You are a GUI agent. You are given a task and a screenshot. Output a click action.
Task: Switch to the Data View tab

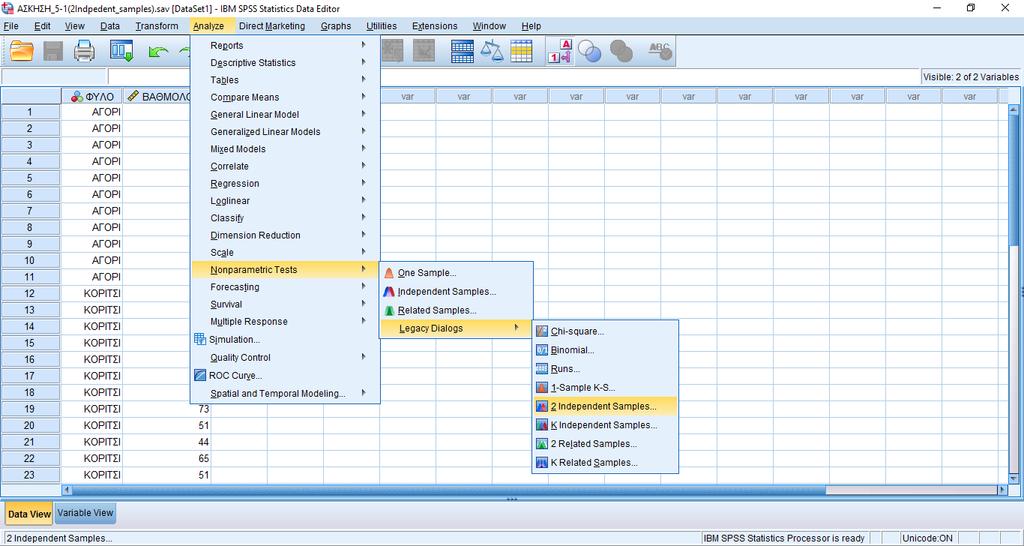tap(29, 514)
